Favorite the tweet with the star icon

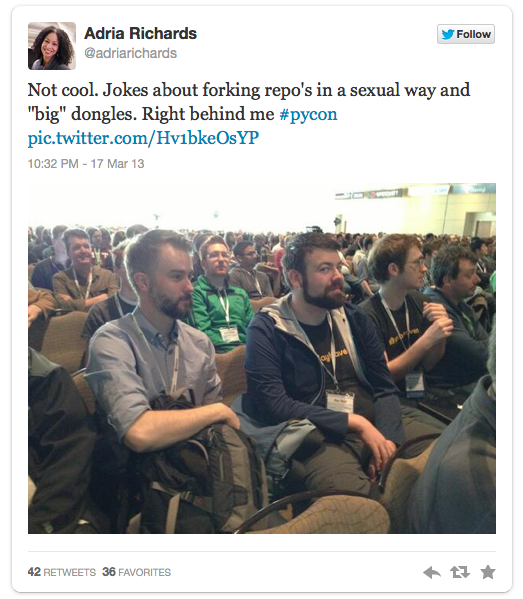(488, 572)
